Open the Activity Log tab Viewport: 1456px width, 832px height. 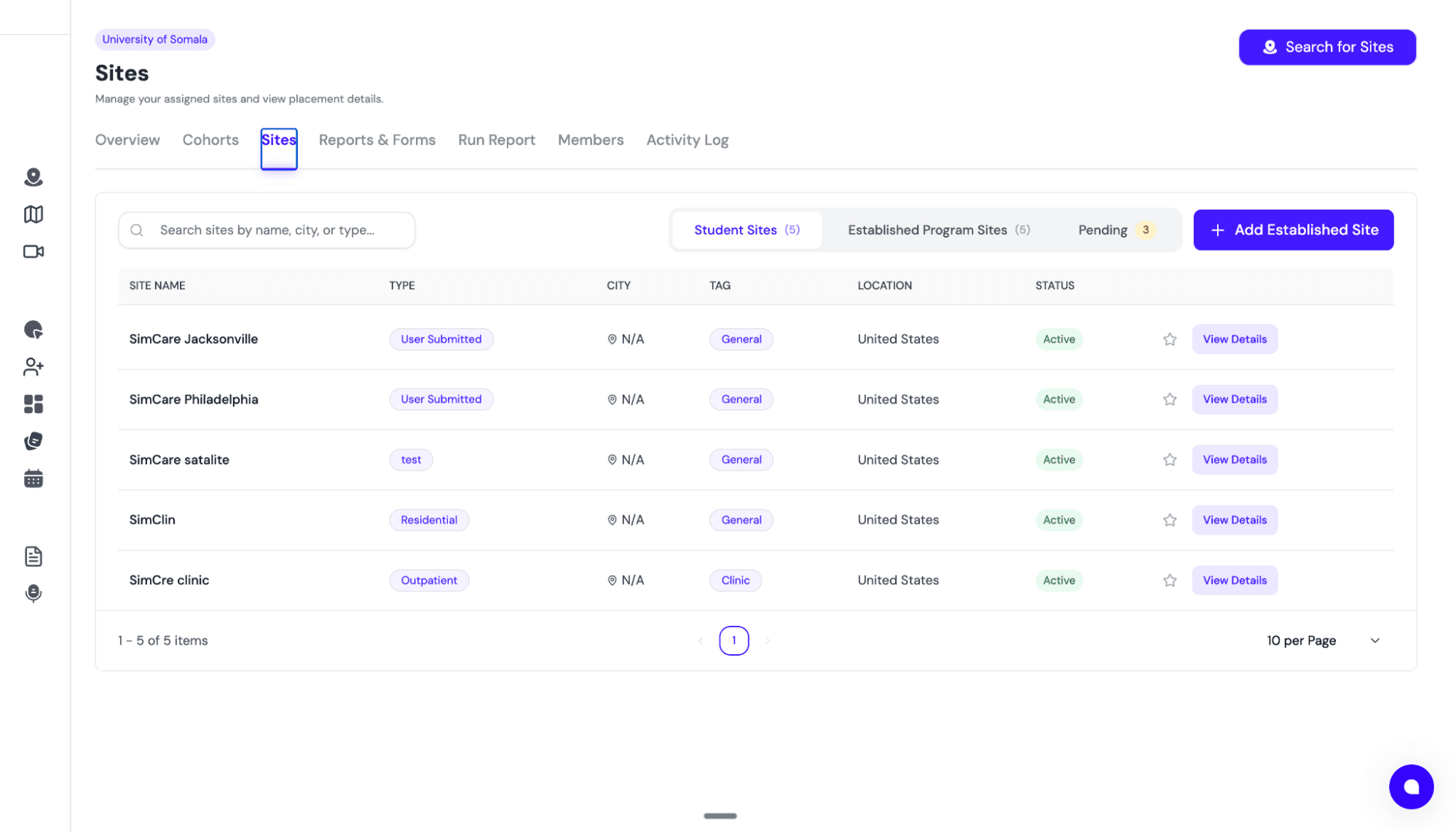[x=687, y=140]
